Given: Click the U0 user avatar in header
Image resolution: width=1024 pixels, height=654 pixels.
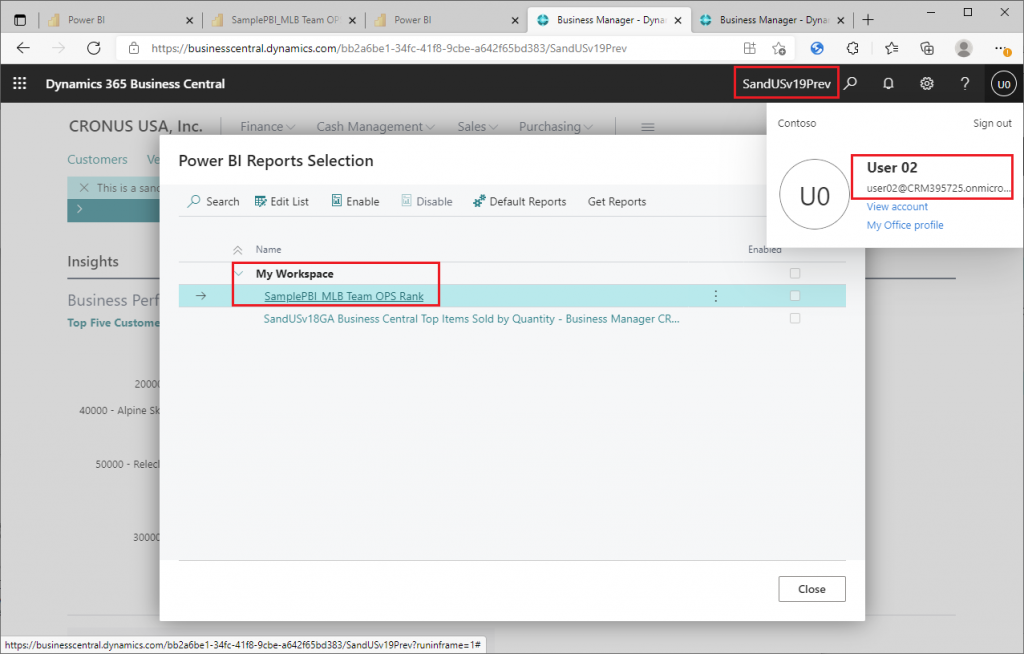Looking at the screenshot, I should click(x=1004, y=84).
